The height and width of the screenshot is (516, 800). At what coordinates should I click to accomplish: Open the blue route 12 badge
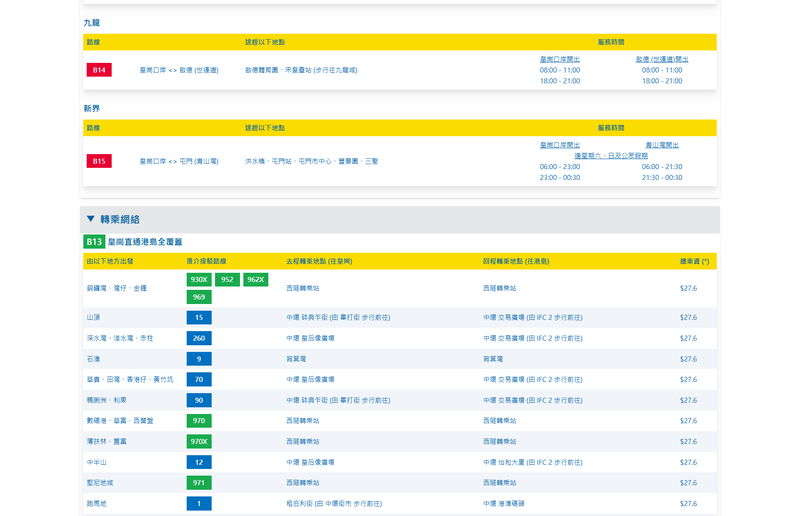point(199,462)
